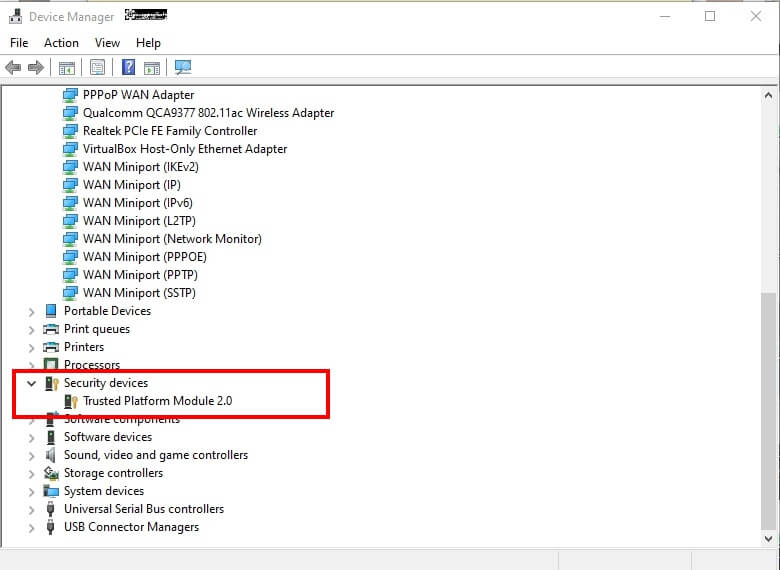Viewport: 780px width, 570px height.
Task: Collapse the Security devices category
Action: click(32, 383)
